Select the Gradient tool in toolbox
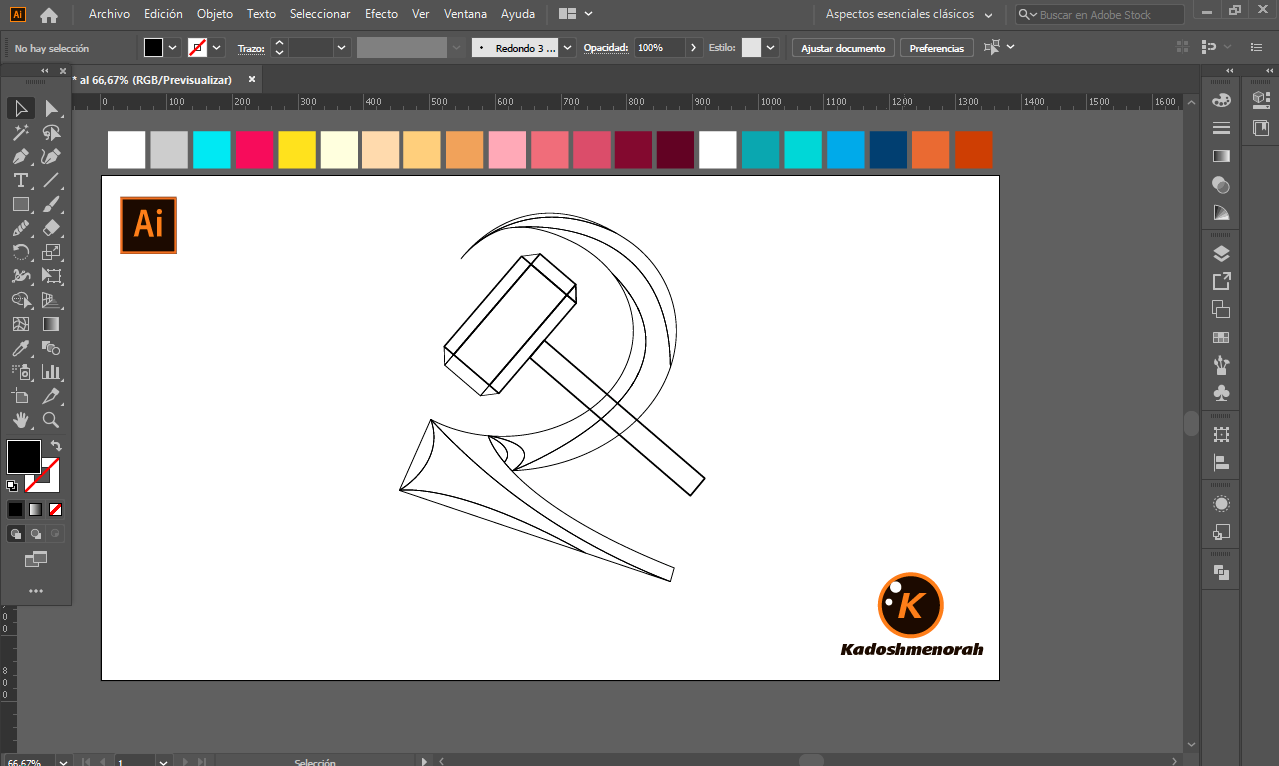This screenshot has width=1279, height=766. 52,324
